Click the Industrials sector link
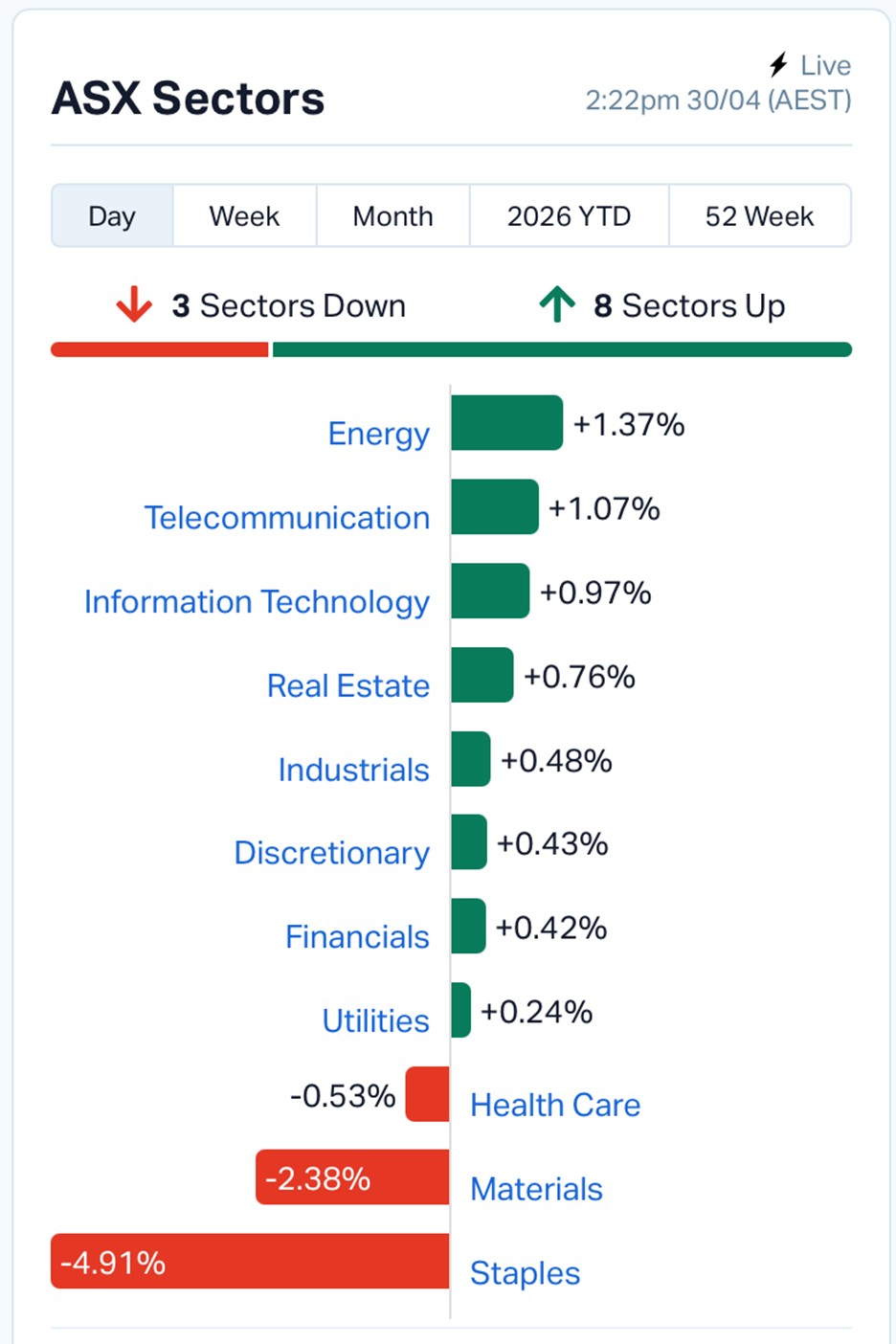The image size is (896, 1344). coord(353,770)
